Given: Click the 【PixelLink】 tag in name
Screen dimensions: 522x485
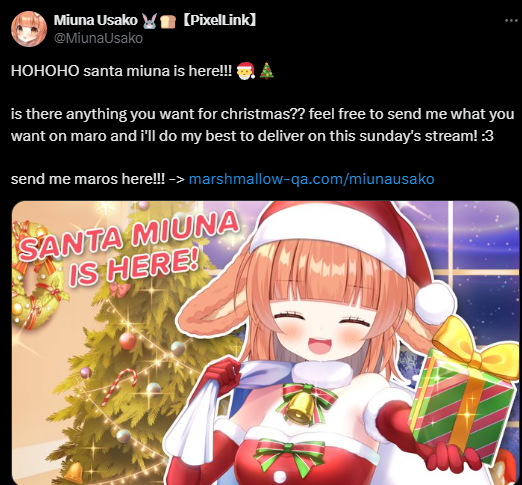Looking at the screenshot, I should [220, 20].
